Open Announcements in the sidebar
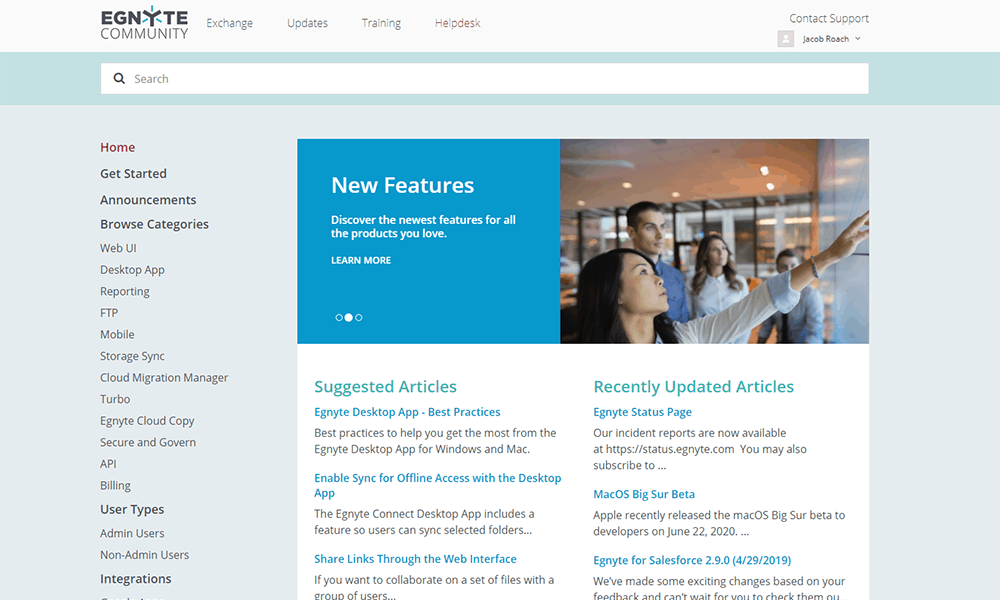The width and height of the screenshot is (1000, 600). (148, 200)
